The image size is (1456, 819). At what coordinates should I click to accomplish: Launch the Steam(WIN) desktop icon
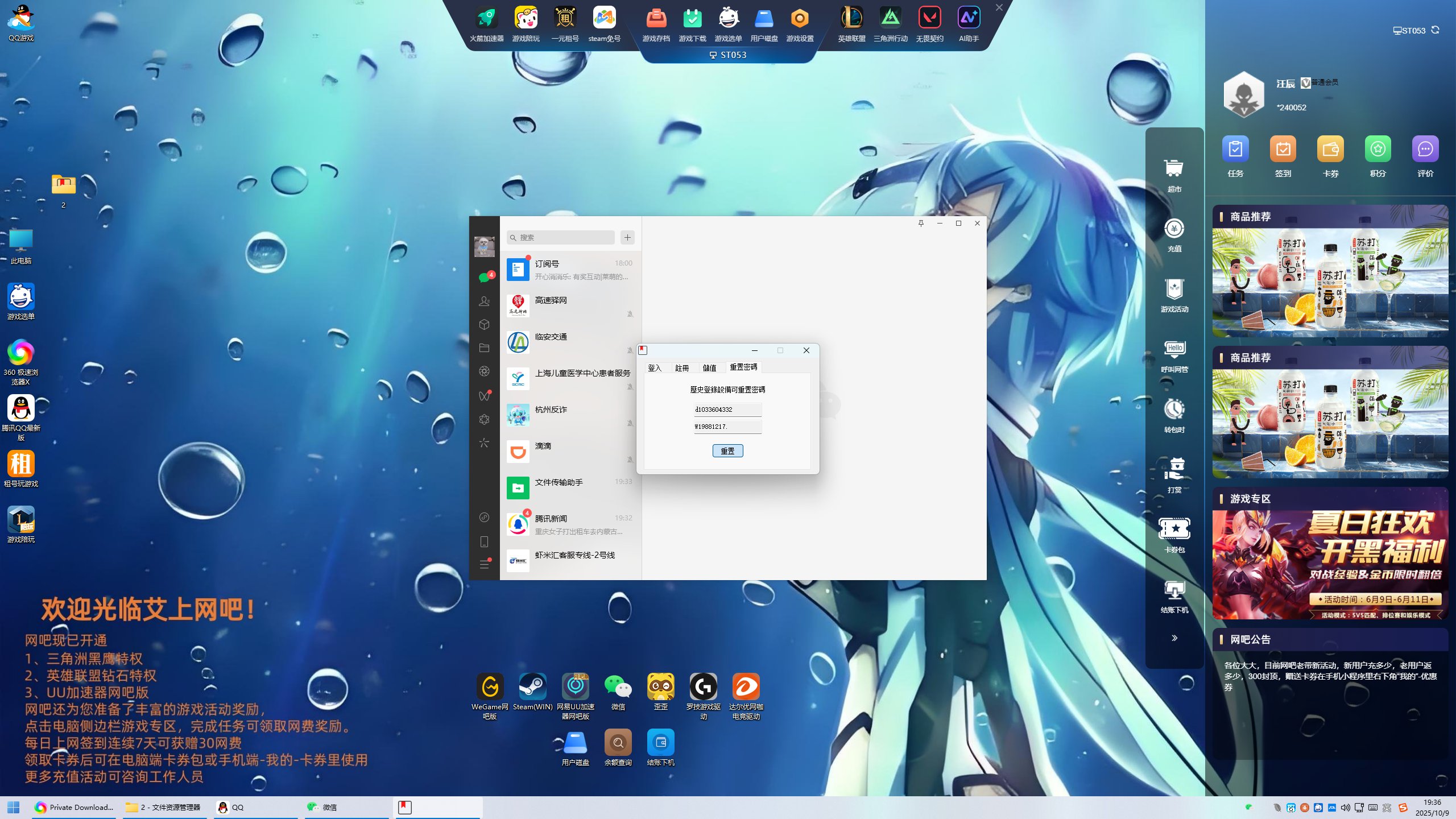click(532, 687)
